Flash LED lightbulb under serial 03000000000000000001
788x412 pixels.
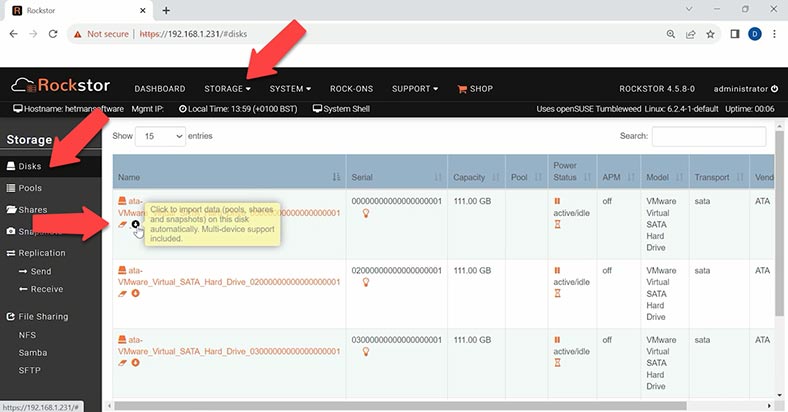366,352
